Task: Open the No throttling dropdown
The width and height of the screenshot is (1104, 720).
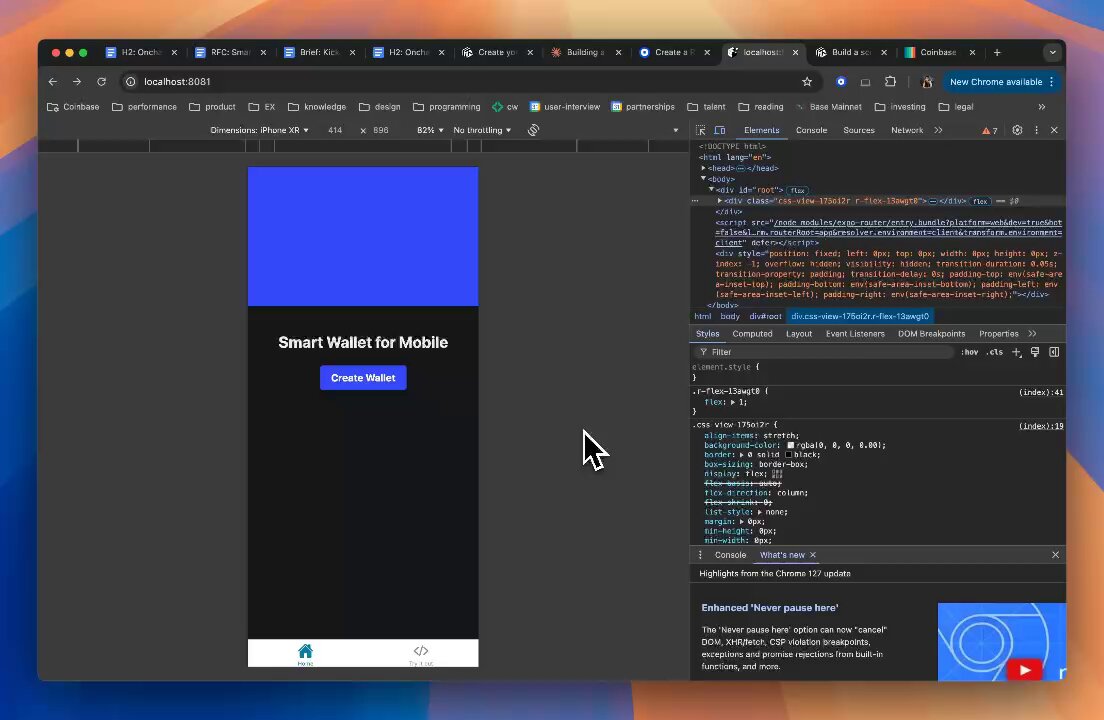Action: click(482, 130)
